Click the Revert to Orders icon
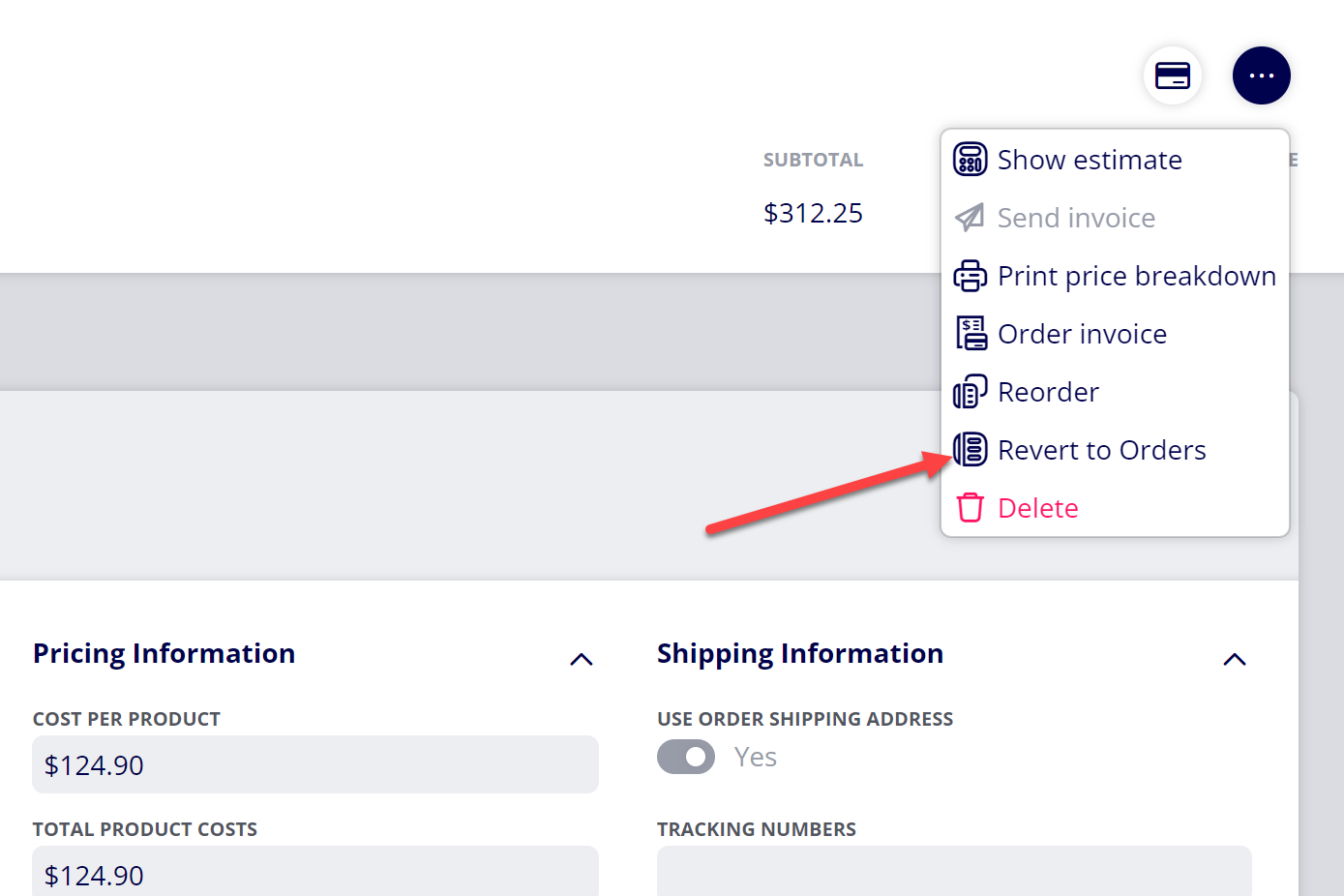Image resolution: width=1344 pixels, height=896 pixels. (970, 449)
